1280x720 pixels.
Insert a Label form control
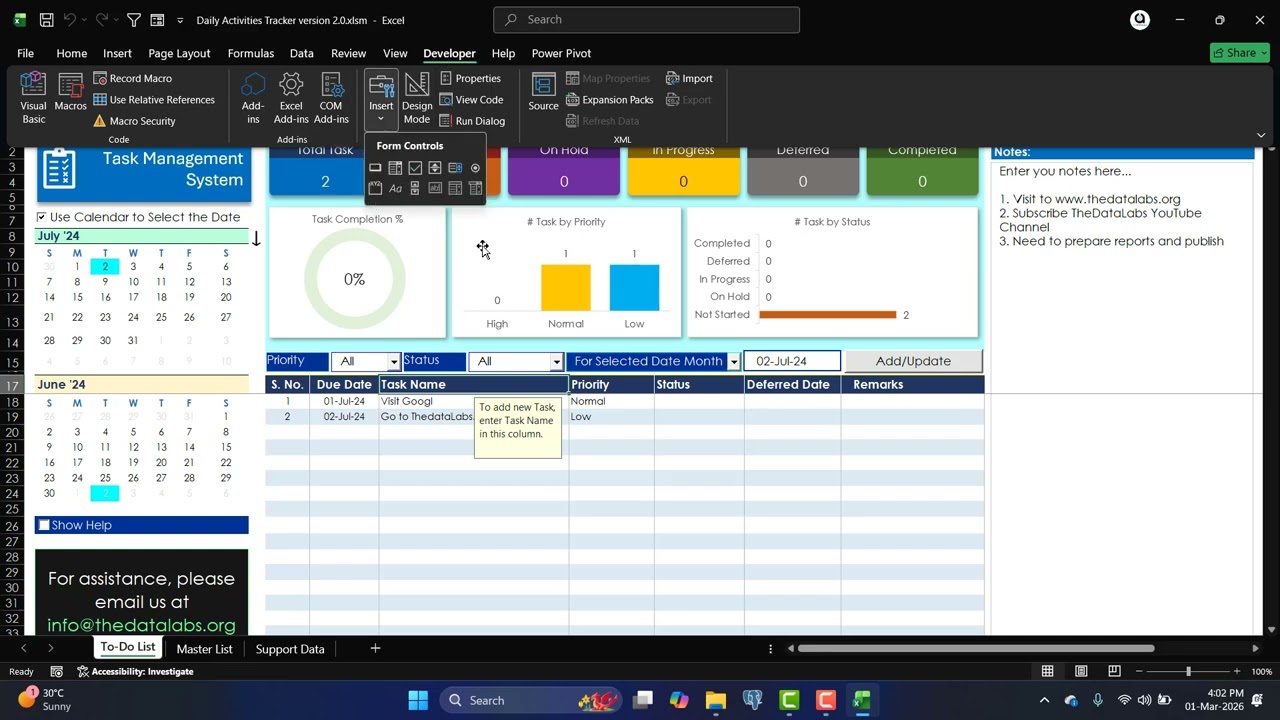395,188
